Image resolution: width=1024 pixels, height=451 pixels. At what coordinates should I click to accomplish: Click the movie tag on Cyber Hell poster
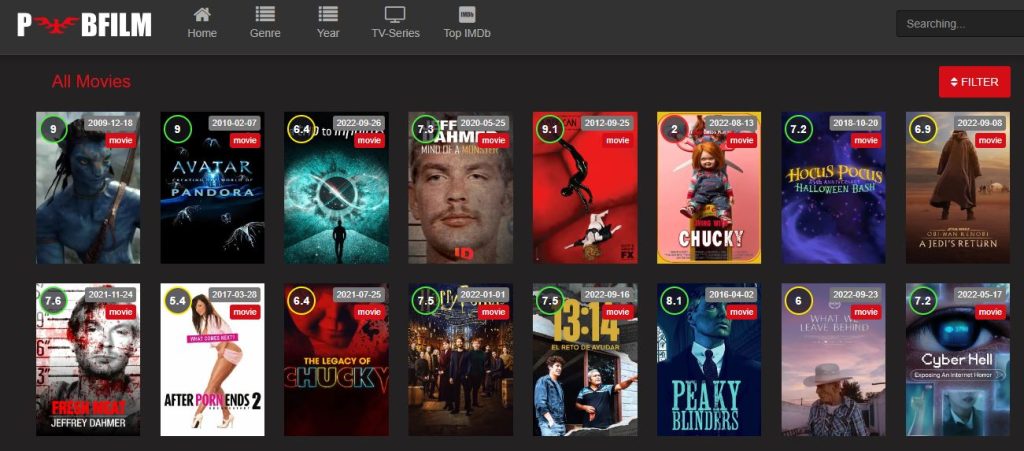991,312
